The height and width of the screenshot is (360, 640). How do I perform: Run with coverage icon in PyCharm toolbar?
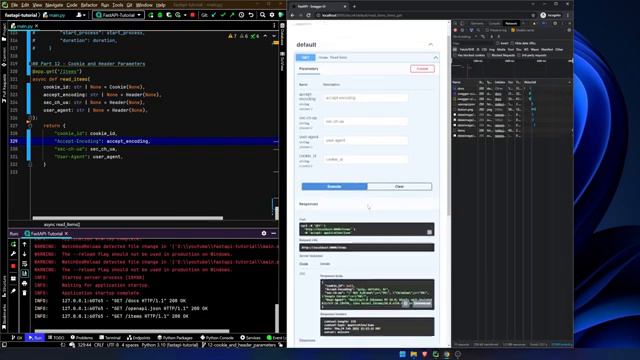pos(169,15)
